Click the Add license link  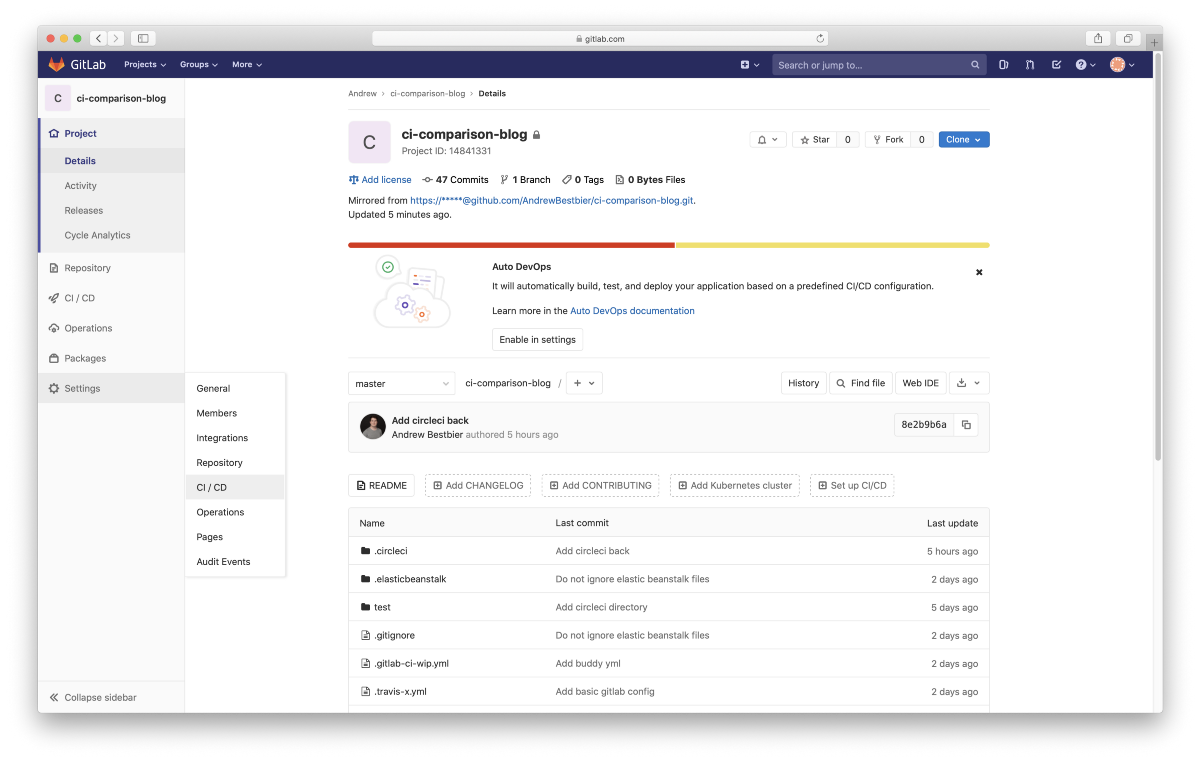pos(380,180)
